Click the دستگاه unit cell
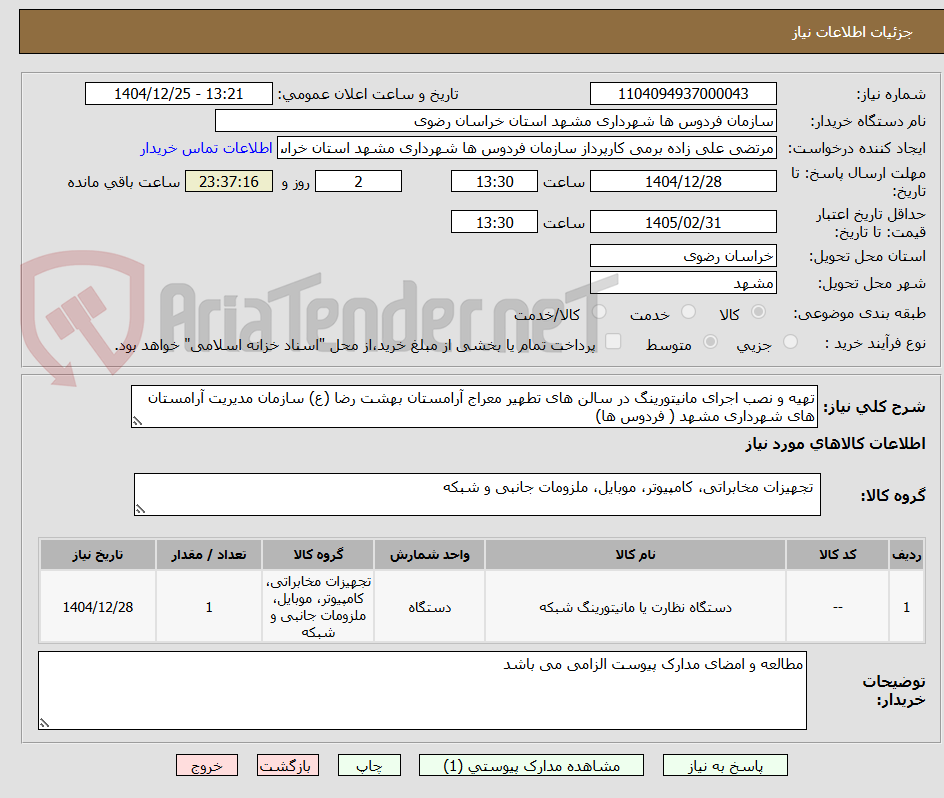The image size is (944, 798). click(x=429, y=607)
